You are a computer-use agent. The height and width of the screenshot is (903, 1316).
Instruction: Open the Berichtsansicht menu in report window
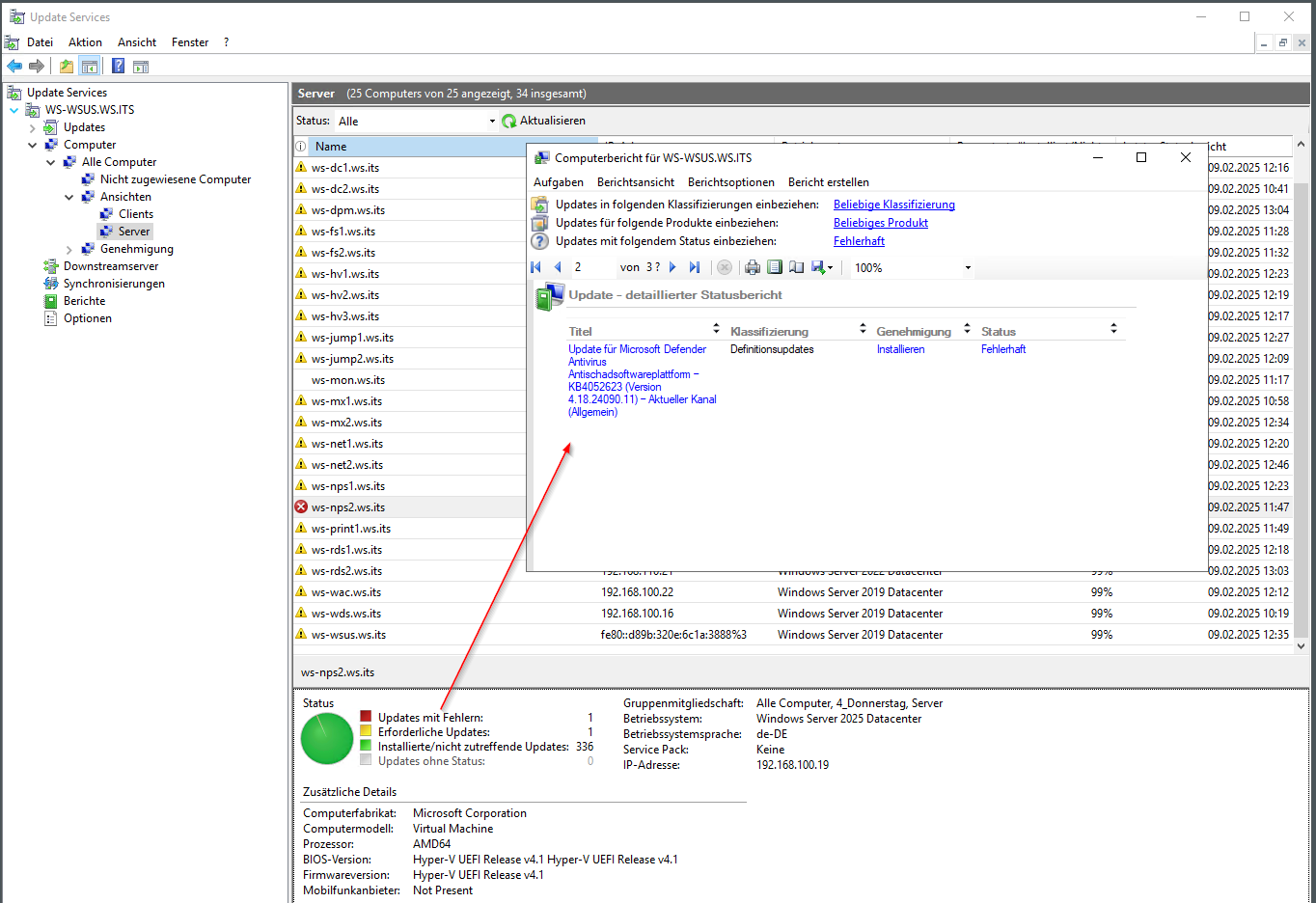[636, 182]
